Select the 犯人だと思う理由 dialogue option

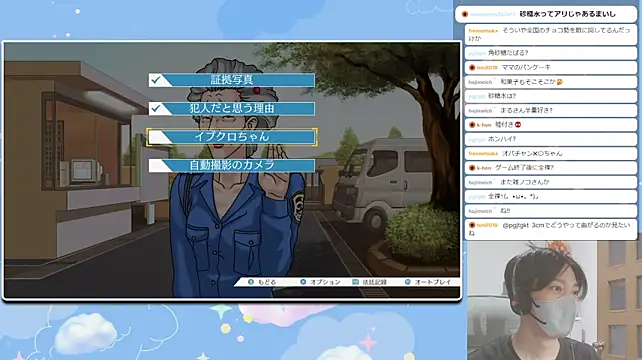[x=232, y=109]
